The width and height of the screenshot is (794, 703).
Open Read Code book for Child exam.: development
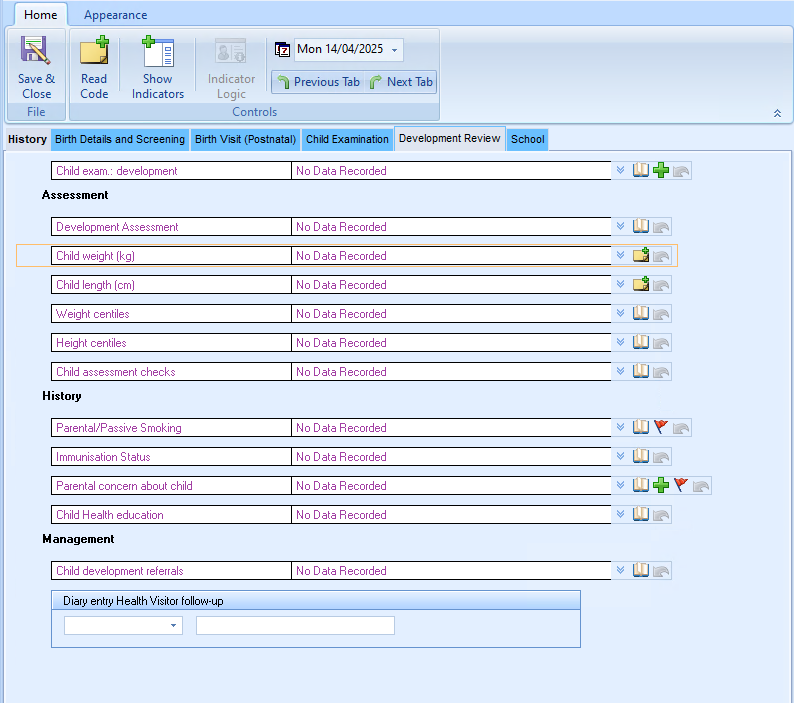coord(641,170)
